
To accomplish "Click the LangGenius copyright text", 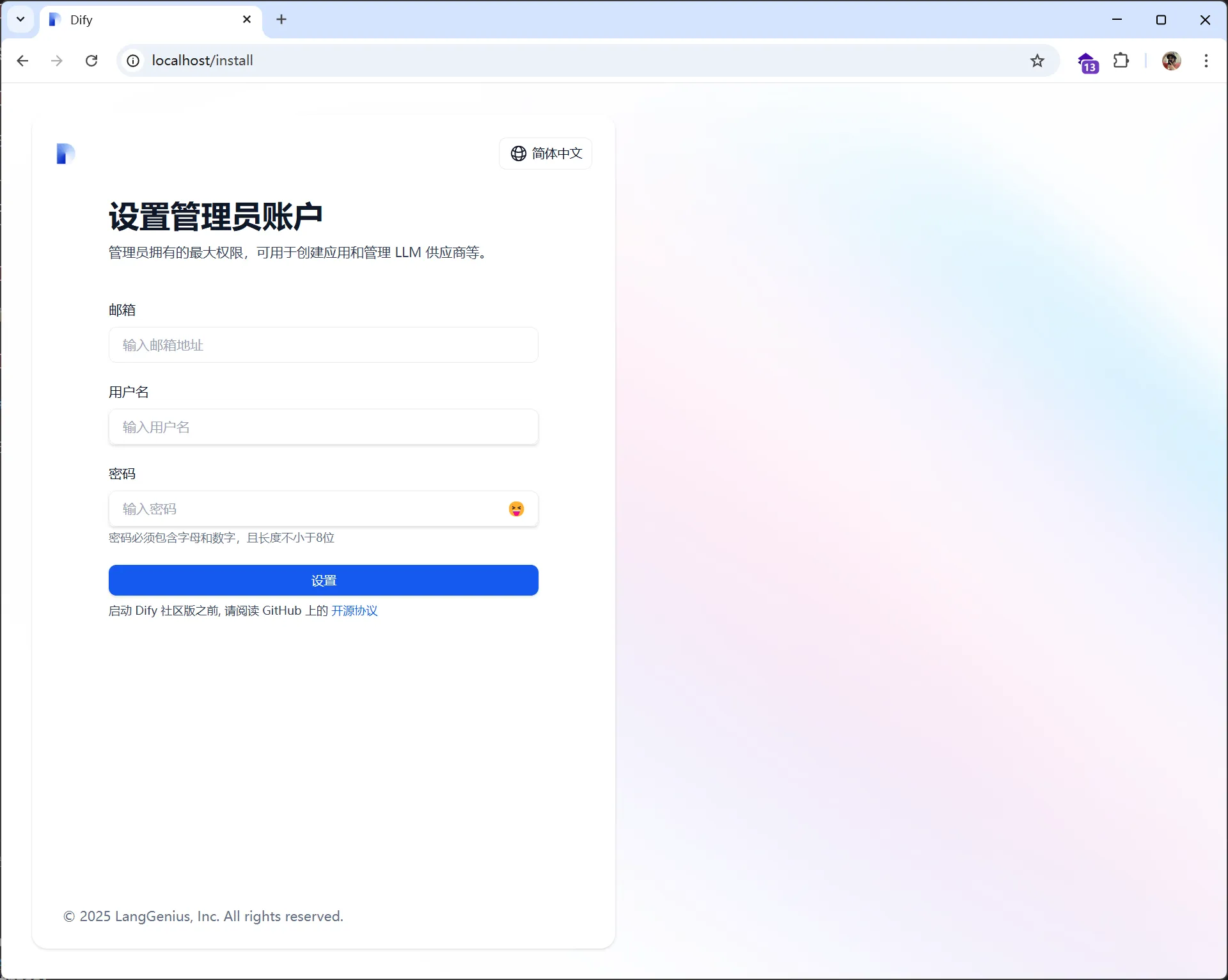I will 203,916.
